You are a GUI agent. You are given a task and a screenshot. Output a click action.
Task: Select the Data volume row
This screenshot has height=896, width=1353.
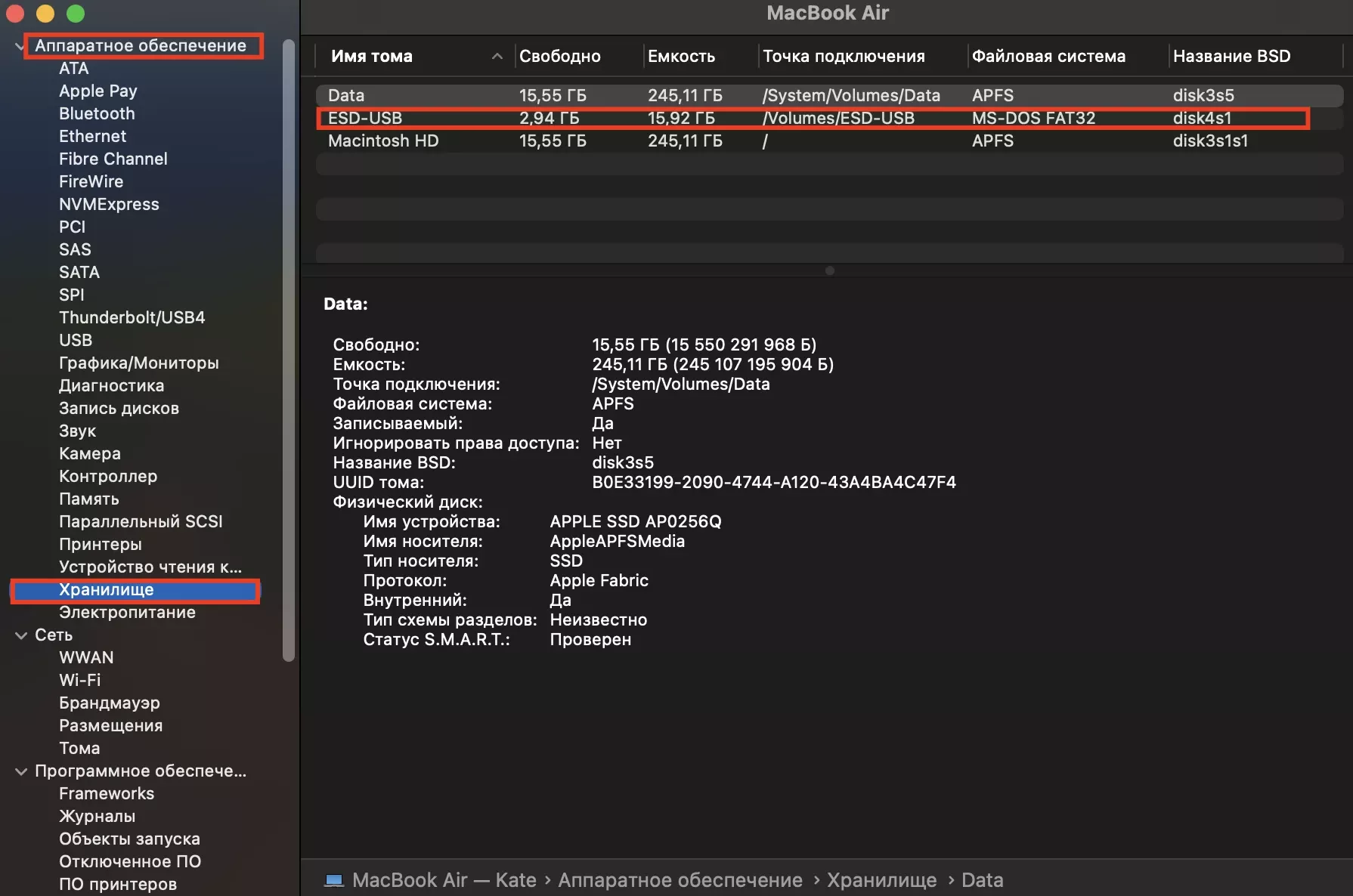click(829, 95)
